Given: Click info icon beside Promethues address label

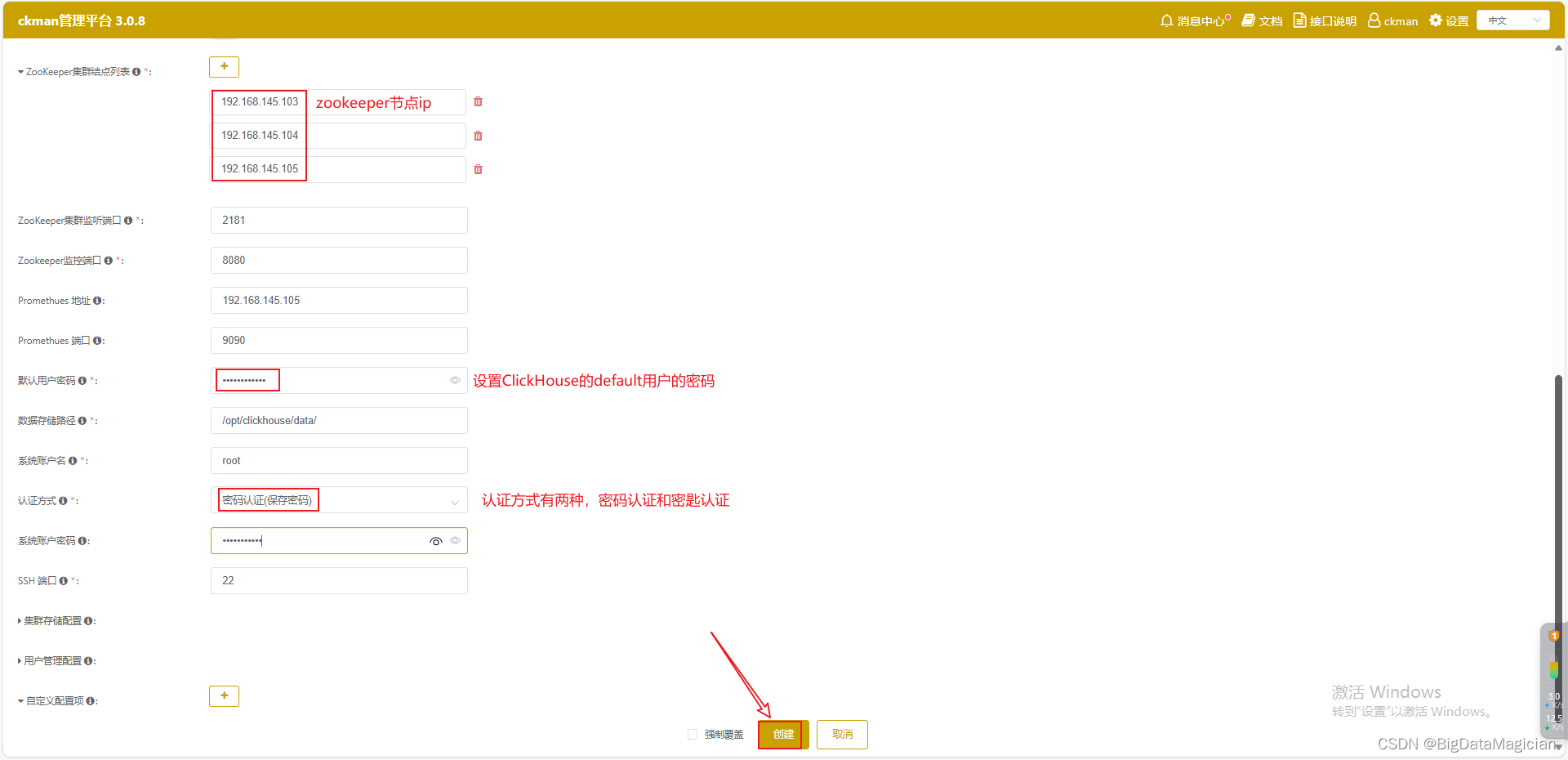Looking at the screenshot, I should click(x=97, y=301).
